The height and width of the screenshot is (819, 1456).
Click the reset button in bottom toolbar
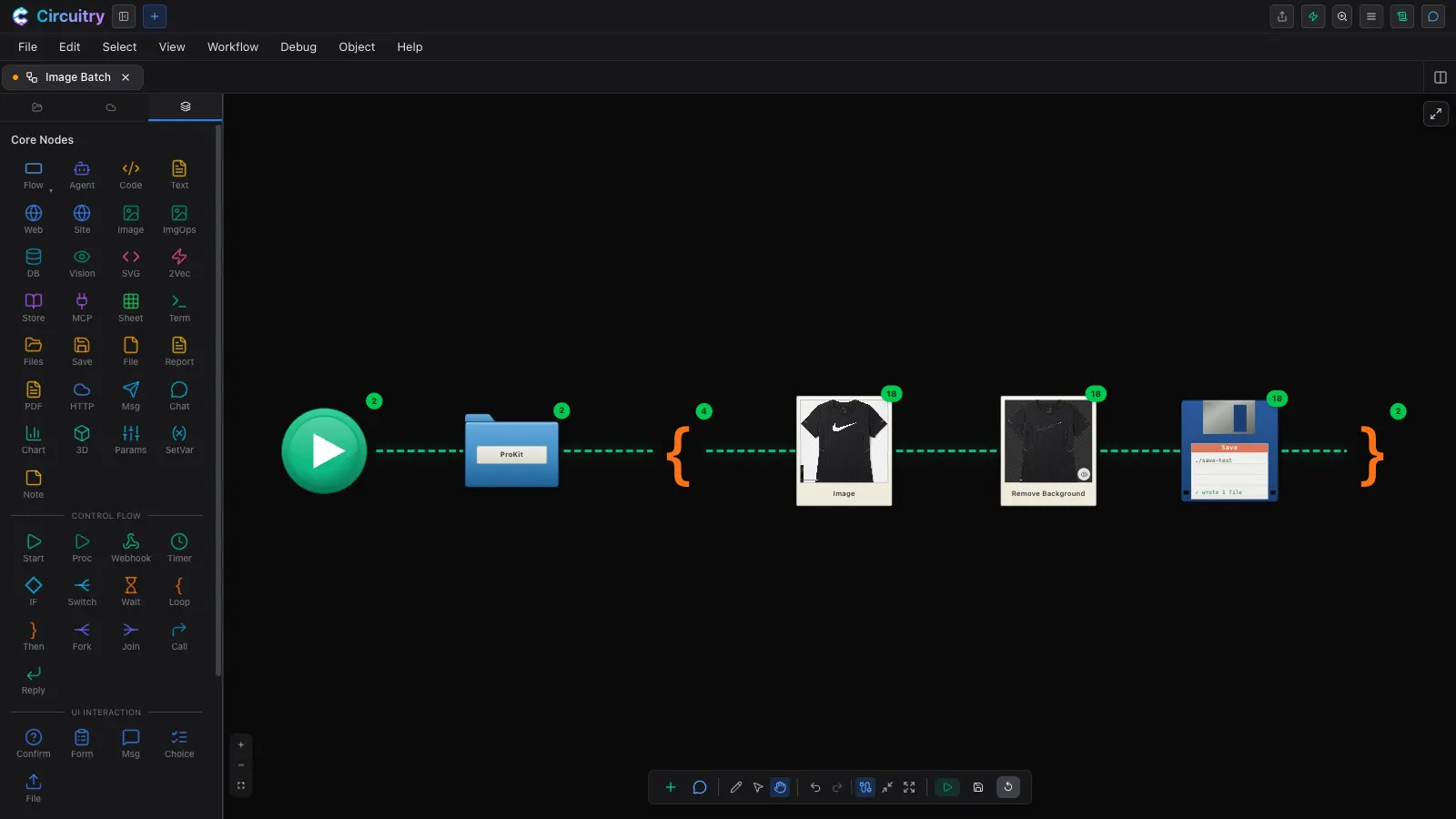[1008, 787]
